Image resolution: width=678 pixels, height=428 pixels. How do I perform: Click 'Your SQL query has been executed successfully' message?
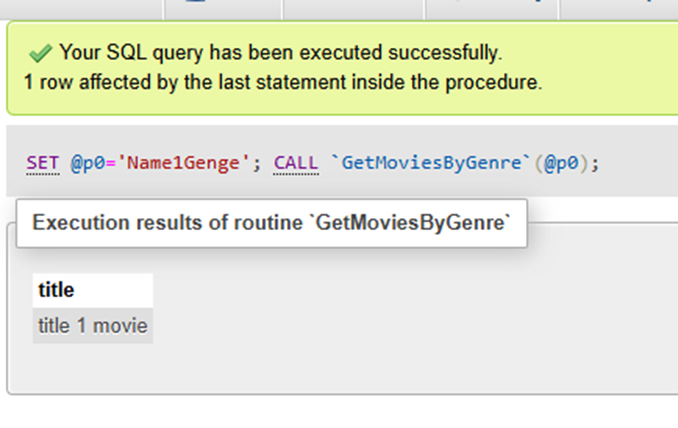tap(281, 53)
